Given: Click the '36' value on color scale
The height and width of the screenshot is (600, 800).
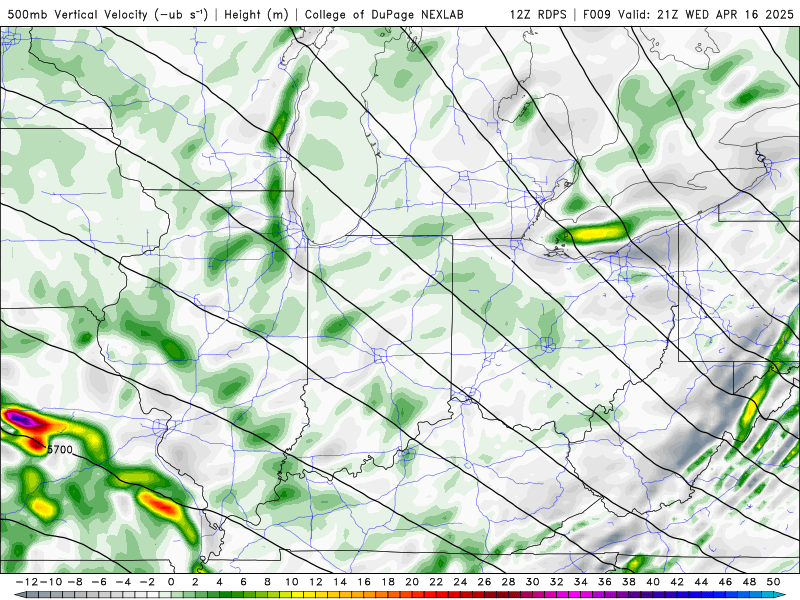Looking at the screenshot, I should click(x=605, y=582).
